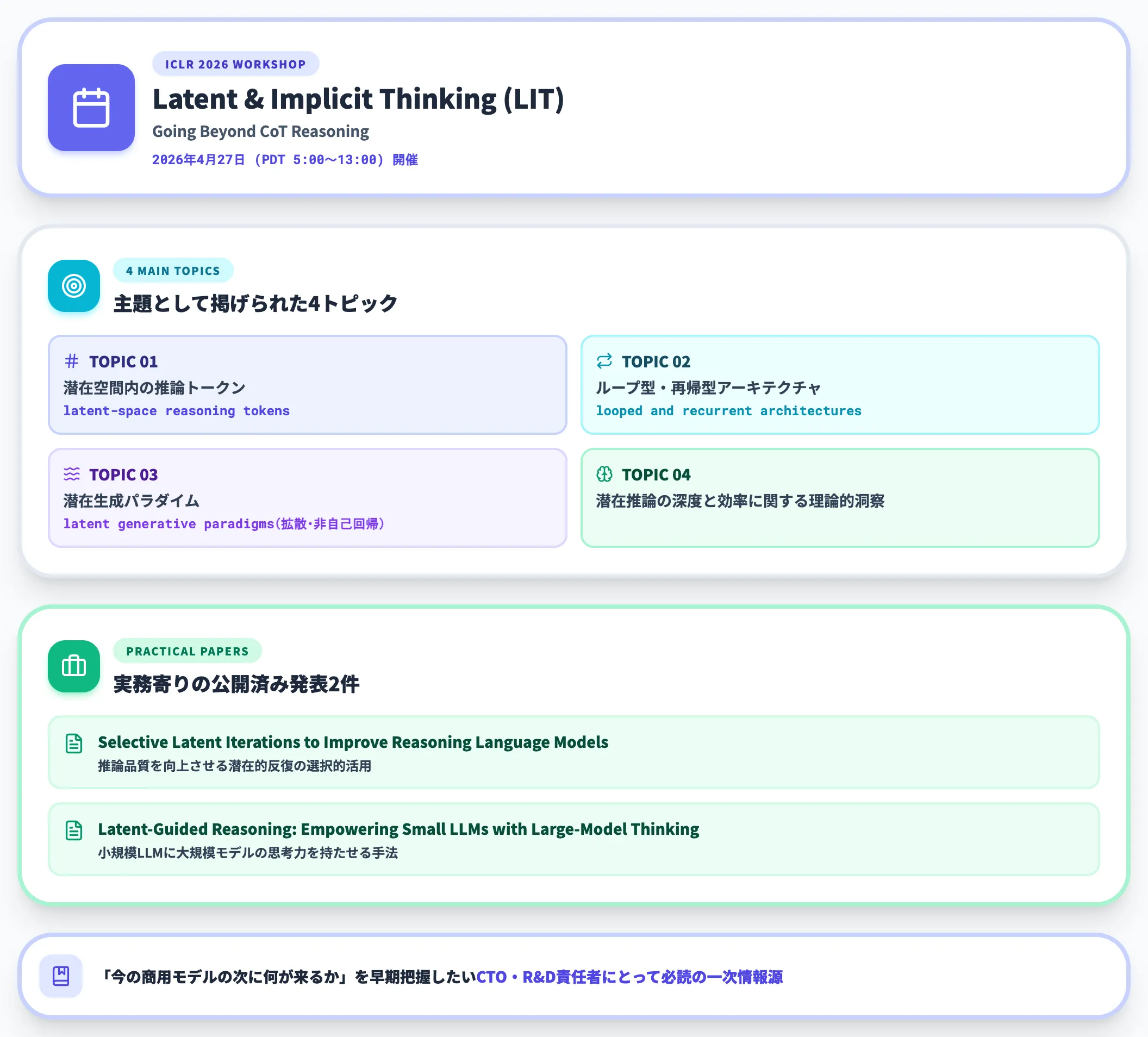Click the waves icon next to TOPIC 03
Viewport: 1148px width, 1037px height.
72,474
